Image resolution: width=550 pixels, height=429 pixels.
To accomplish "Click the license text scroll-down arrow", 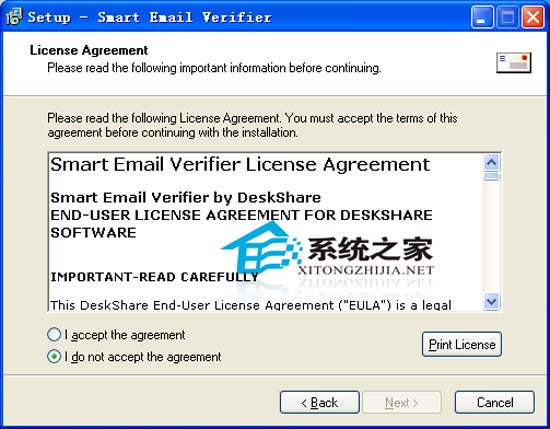I will pyautogui.click(x=491, y=302).
